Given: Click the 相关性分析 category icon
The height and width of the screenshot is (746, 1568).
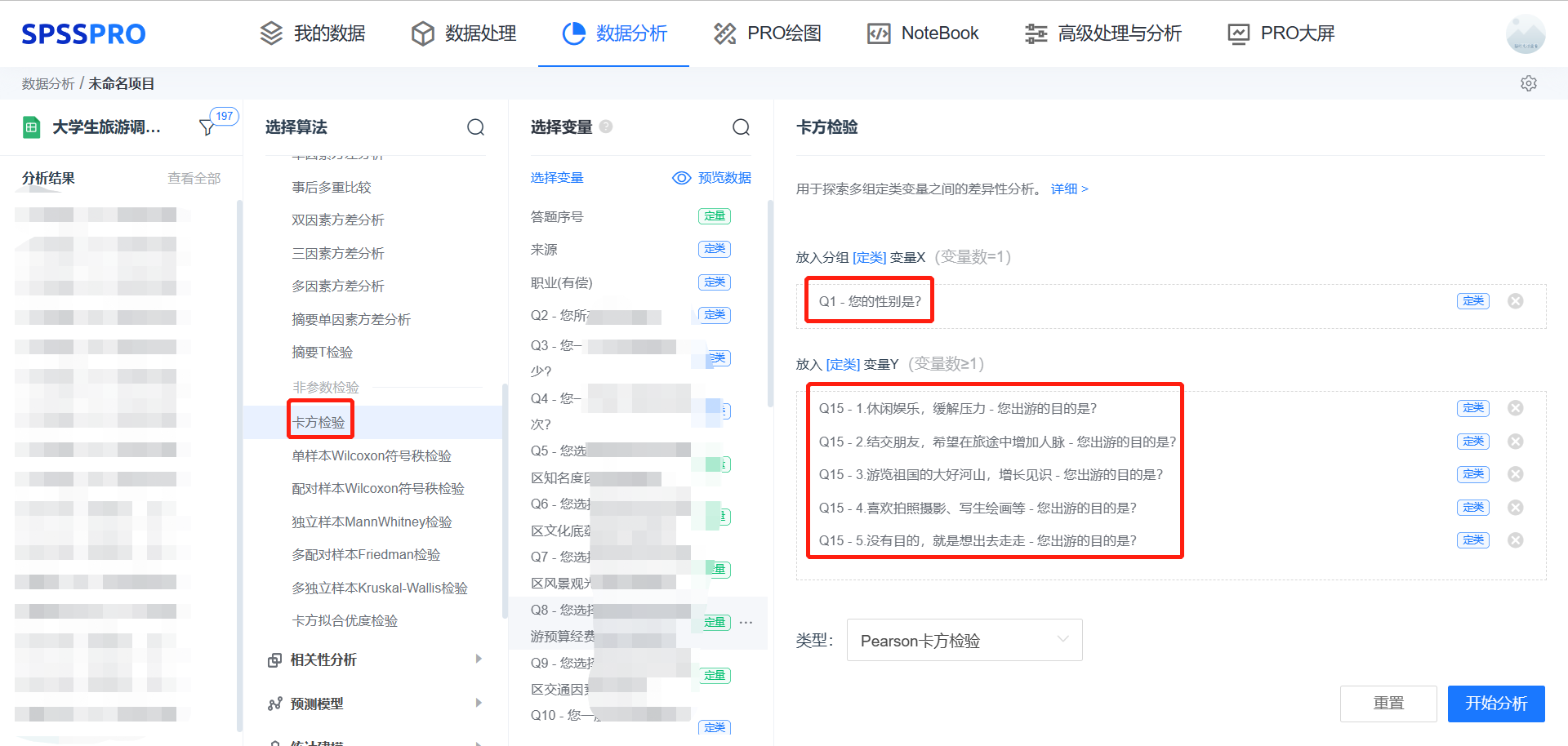Looking at the screenshot, I should pos(274,659).
